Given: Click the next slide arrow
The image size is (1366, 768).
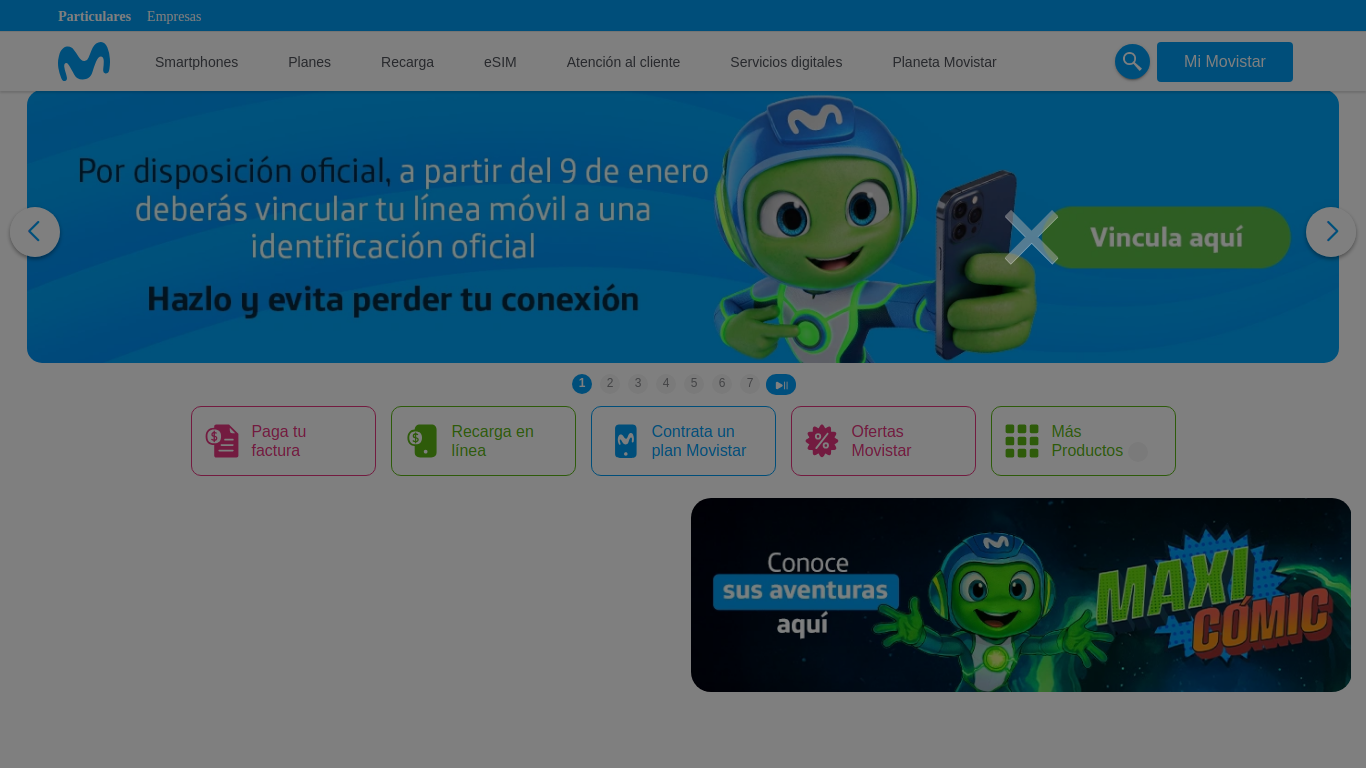Looking at the screenshot, I should [1331, 232].
